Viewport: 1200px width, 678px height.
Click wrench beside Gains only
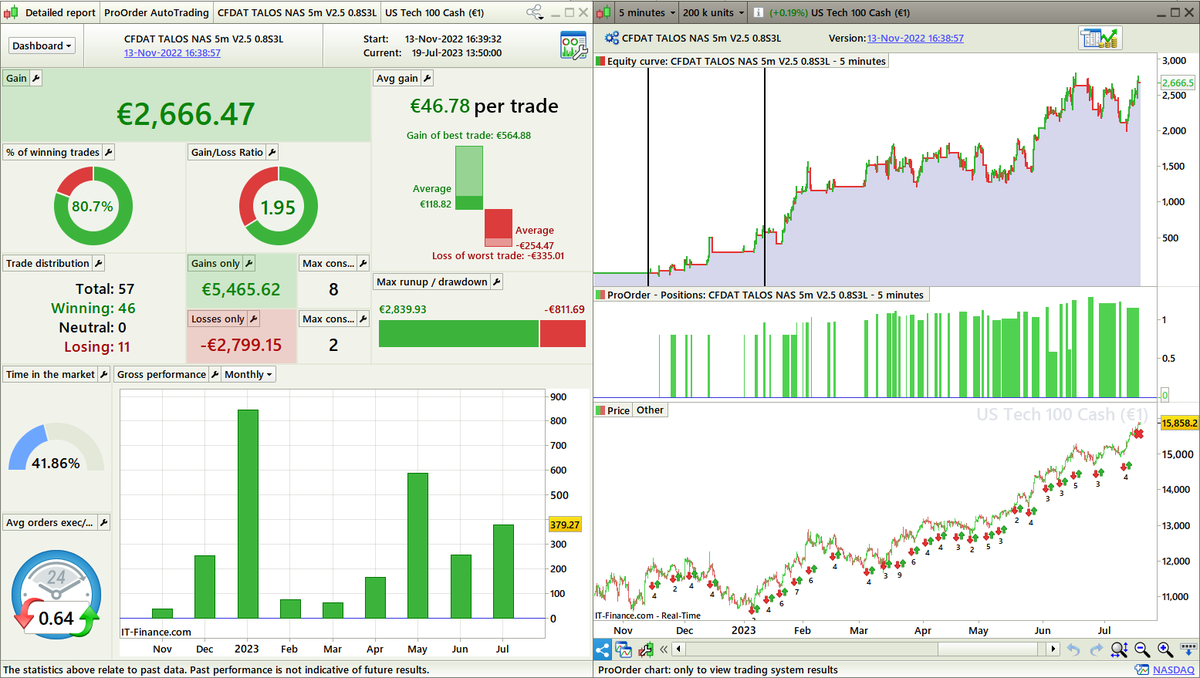click(249, 263)
